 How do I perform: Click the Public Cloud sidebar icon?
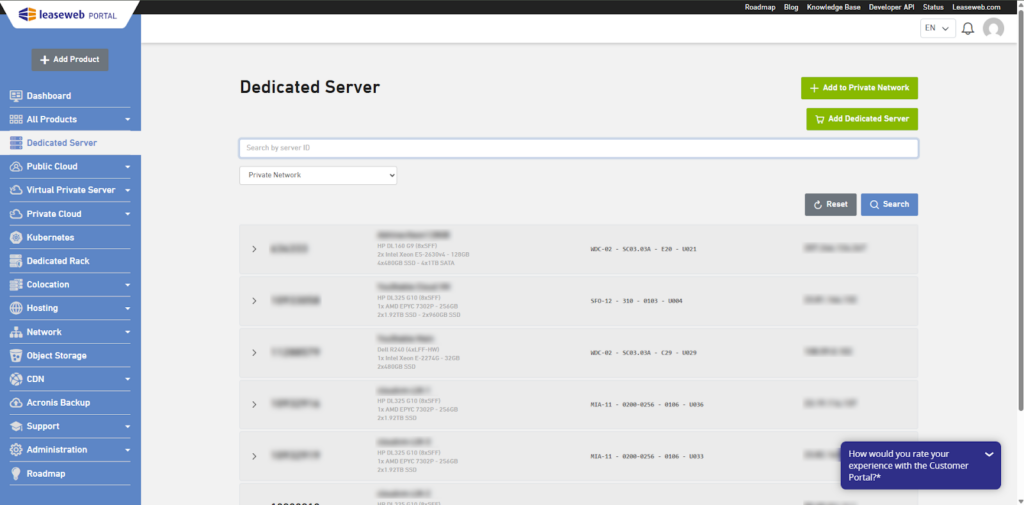point(16,167)
